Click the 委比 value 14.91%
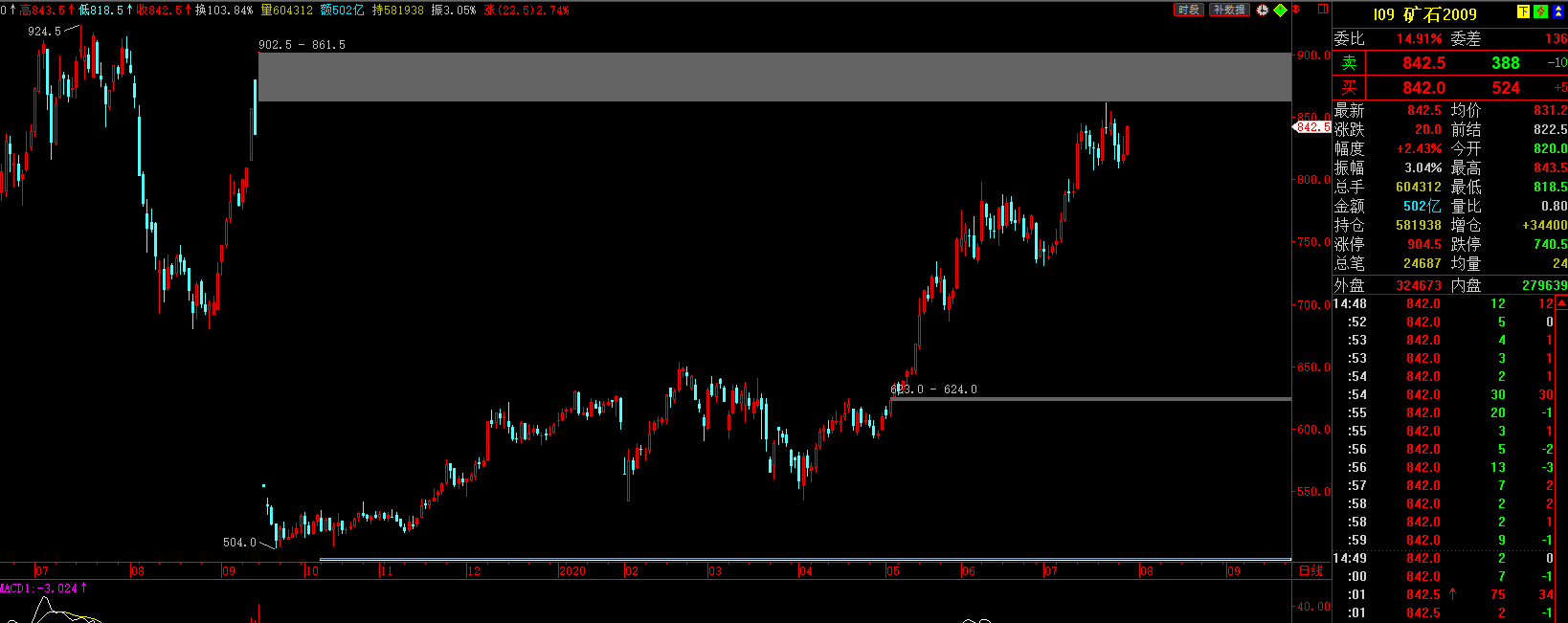The height and width of the screenshot is (623, 1568). coord(1419,39)
